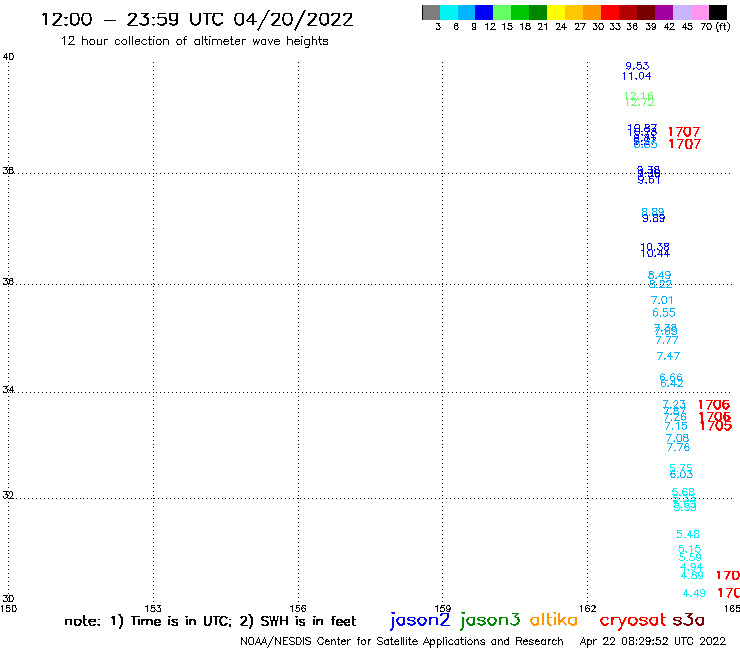Click the NOAA/NESDIS Center credit line
The width and height of the screenshot is (740, 650).
tap(402, 641)
